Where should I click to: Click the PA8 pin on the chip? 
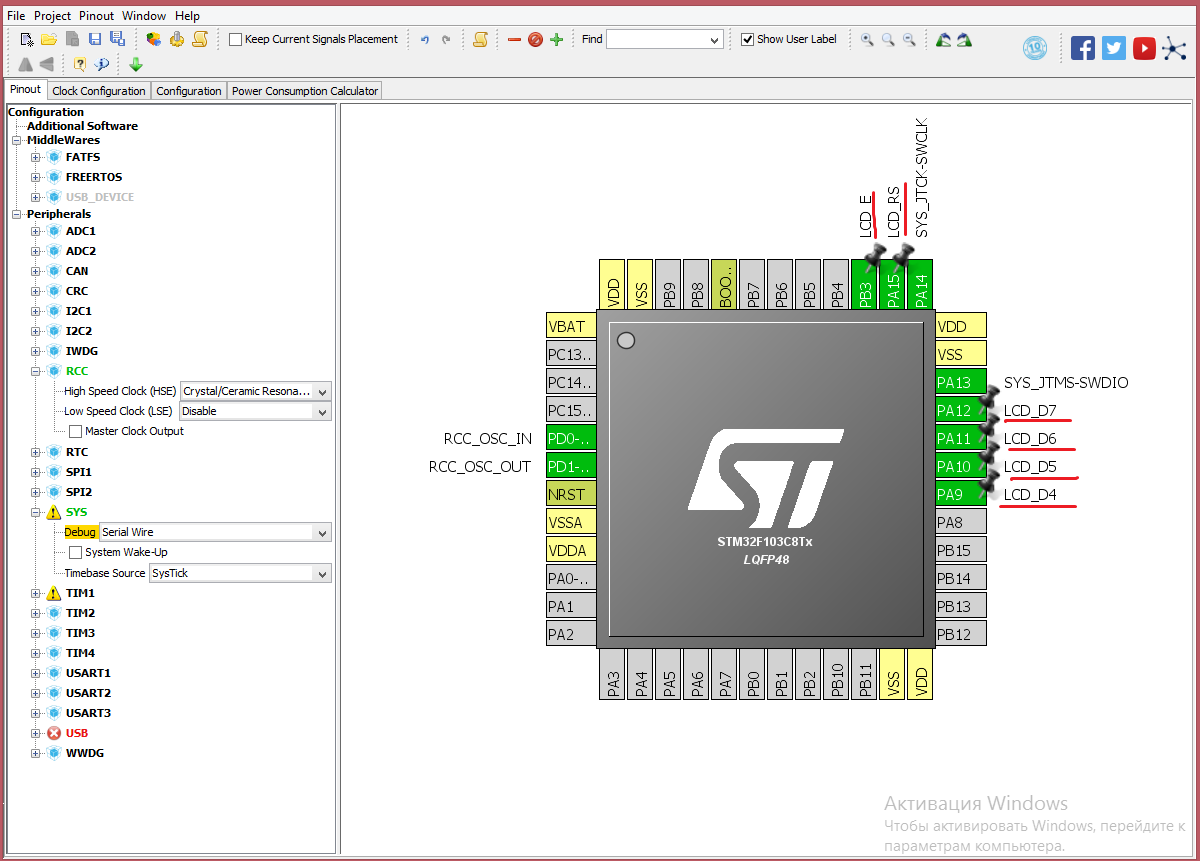tap(961, 522)
